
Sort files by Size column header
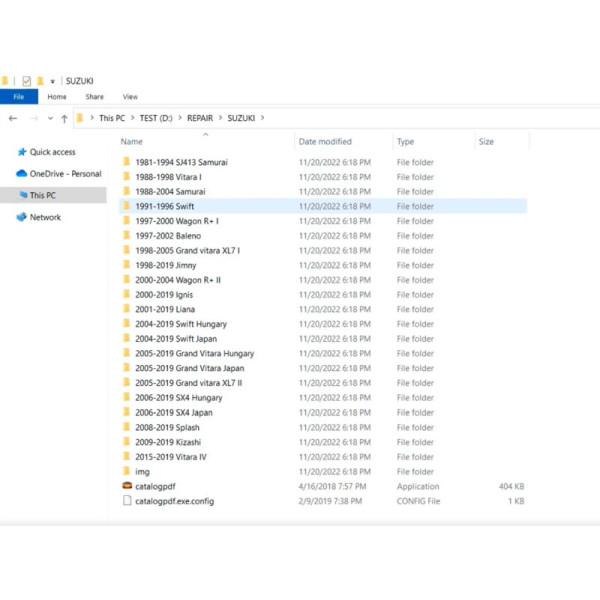click(x=486, y=142)
